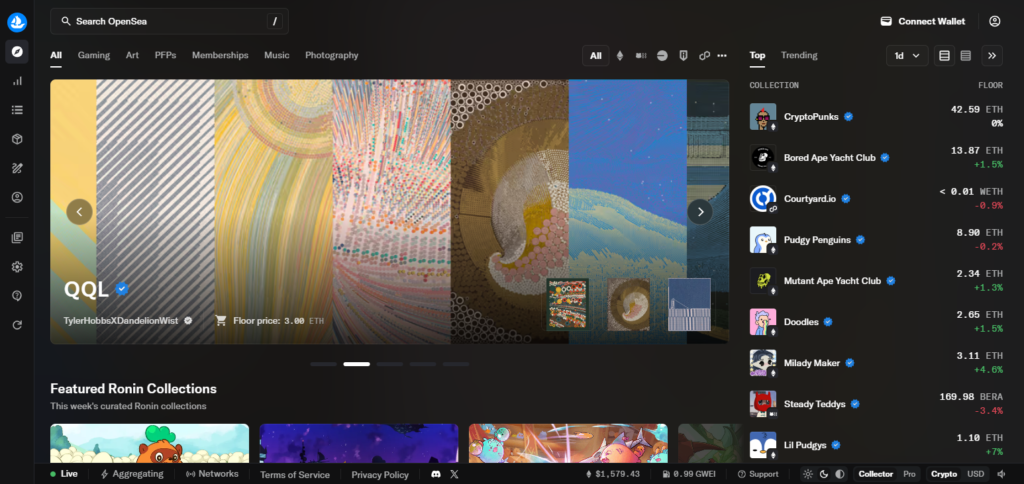Open the OpenSea logo home link
Image resolution: width=1024 pixels, height=484 pixels.
click(x=17, y=22)
